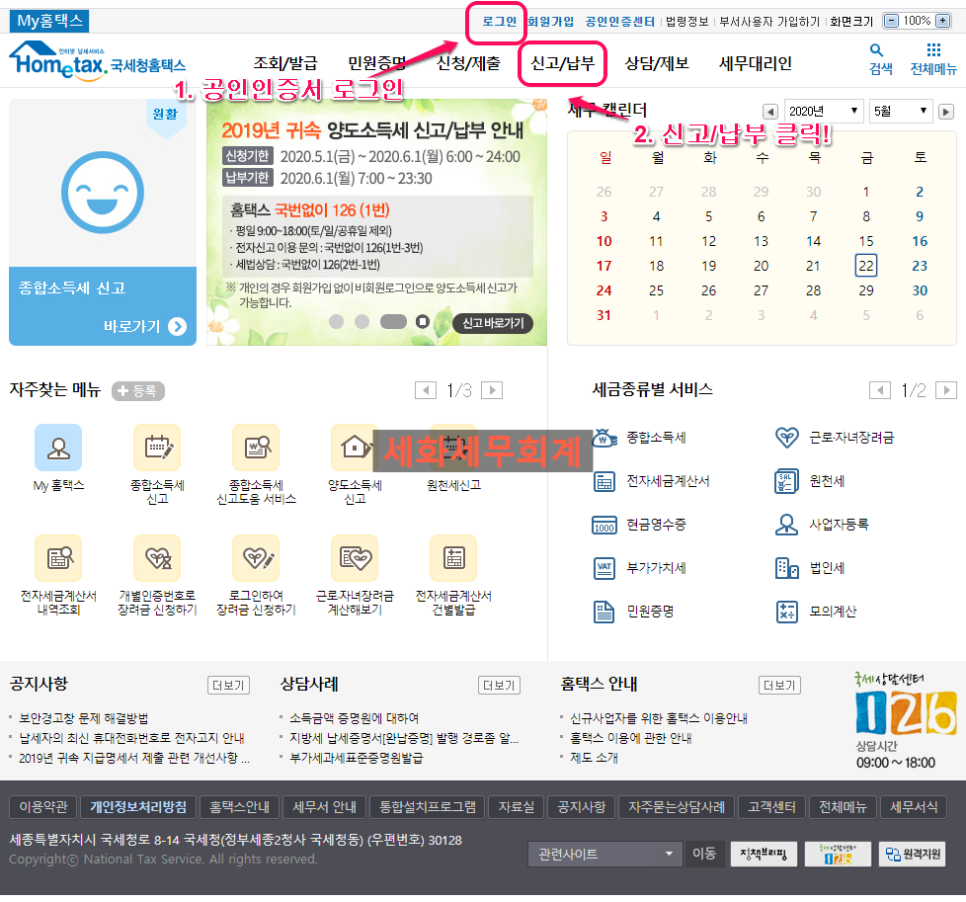Open 양도소득세 신고 house icon
Image resolution: width=966 pixels, height=902 pixels.
coord(354,447)
